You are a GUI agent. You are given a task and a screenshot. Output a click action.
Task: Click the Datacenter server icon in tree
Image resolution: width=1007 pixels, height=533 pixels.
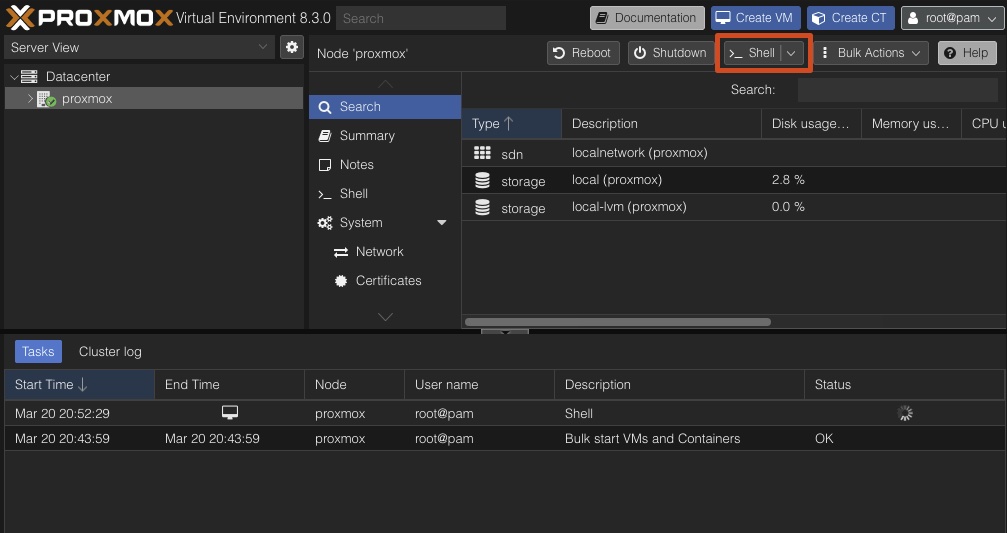(x=29, y=76)
